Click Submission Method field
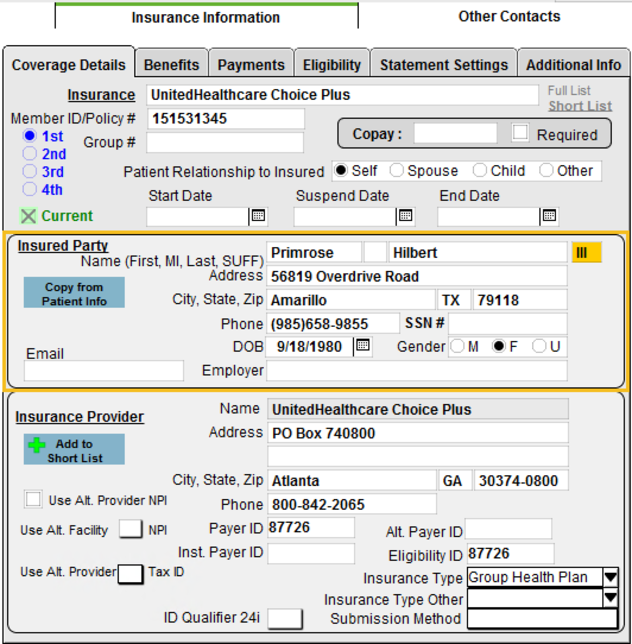632x644 pixels. tap(542, 619)
